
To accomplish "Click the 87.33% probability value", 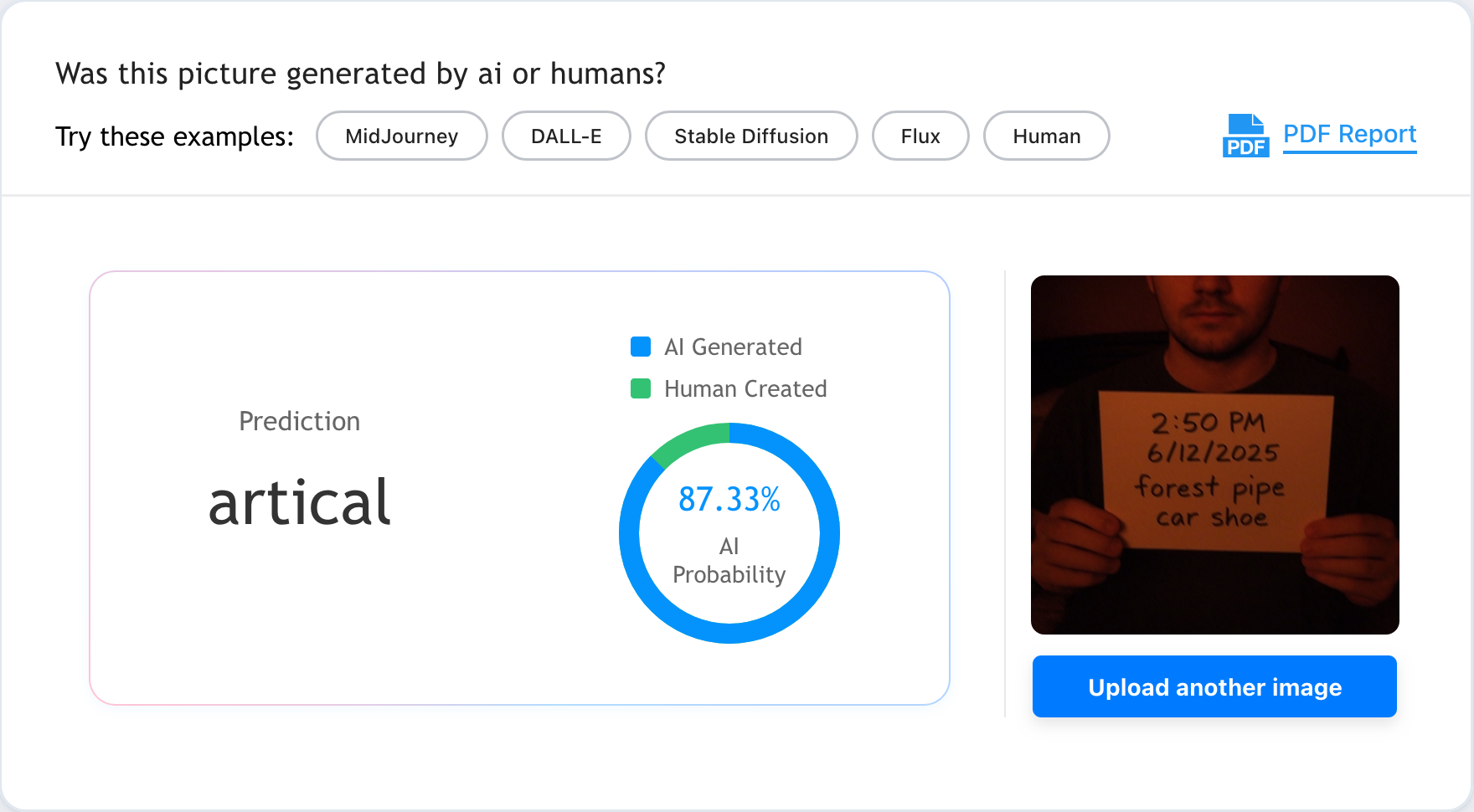I will 729,500.
